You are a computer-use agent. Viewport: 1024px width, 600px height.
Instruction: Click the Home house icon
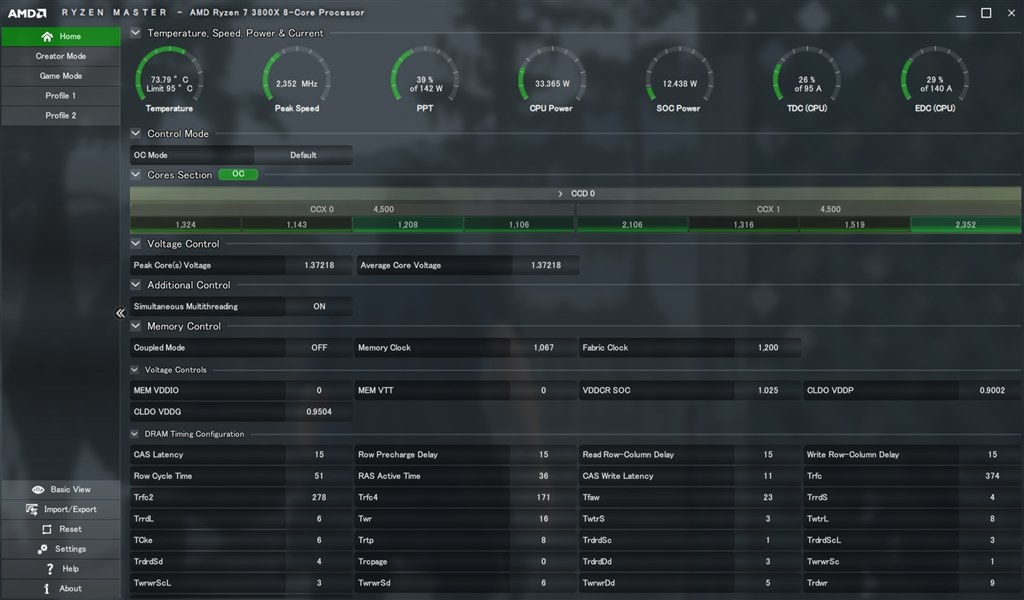point(47,37)
